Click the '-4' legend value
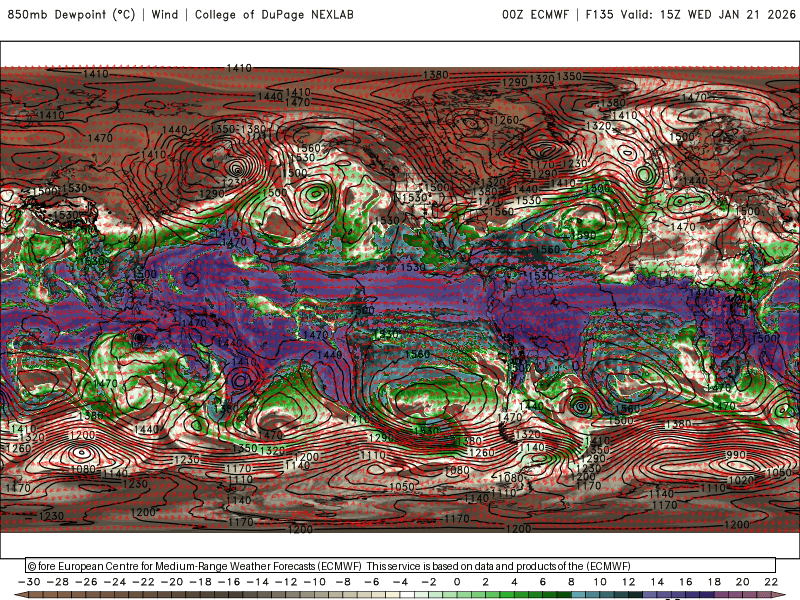The height and width of the screenshot is (600, 800). [401, 582]
